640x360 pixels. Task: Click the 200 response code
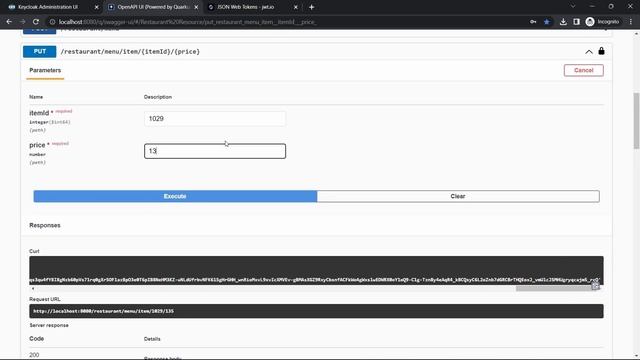click(x=34, y=355)
